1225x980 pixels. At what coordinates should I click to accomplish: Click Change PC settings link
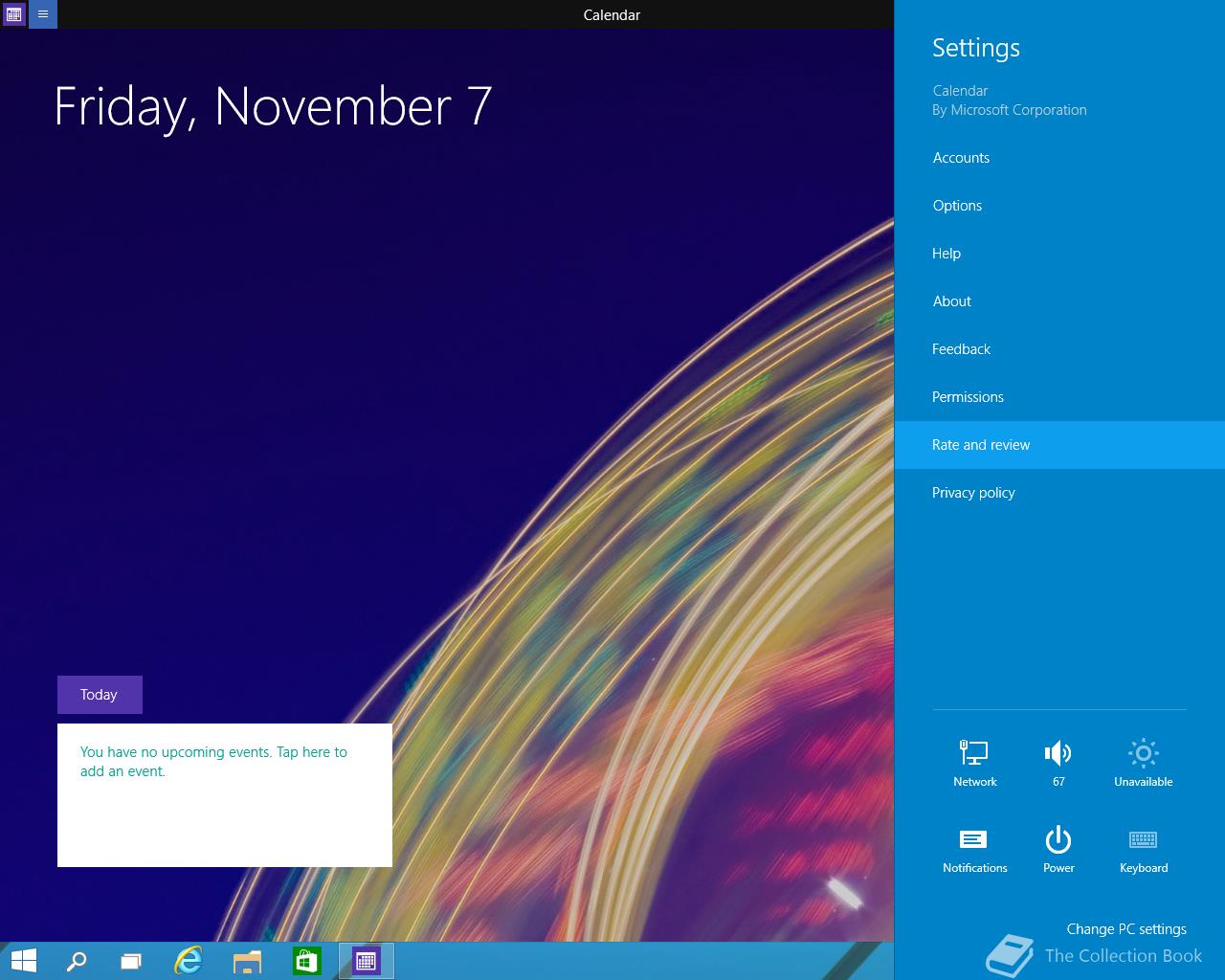pyautogui.click(x=1126, y=929)
